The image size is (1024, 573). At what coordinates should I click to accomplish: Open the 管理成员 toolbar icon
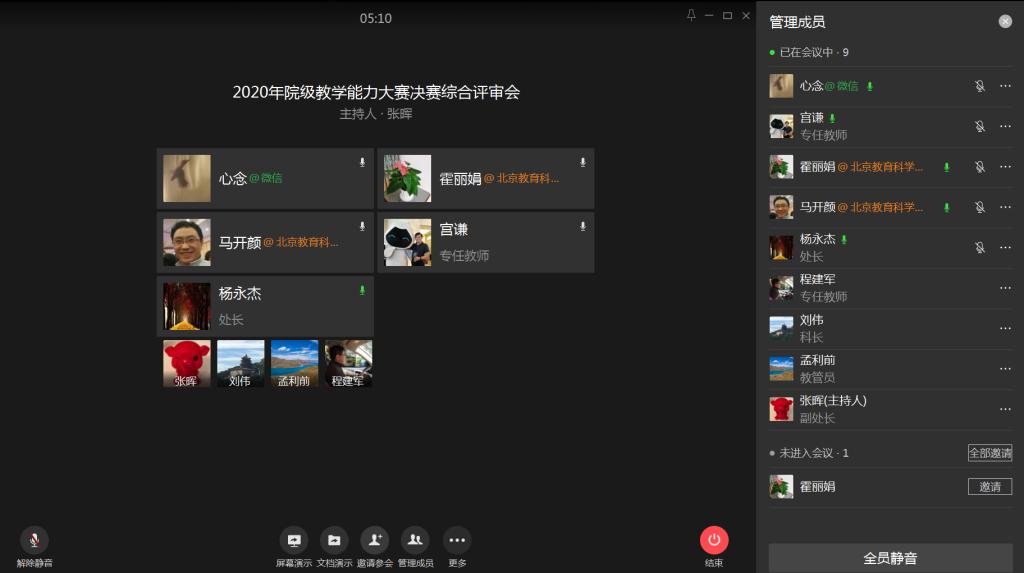tap(415, 540)
